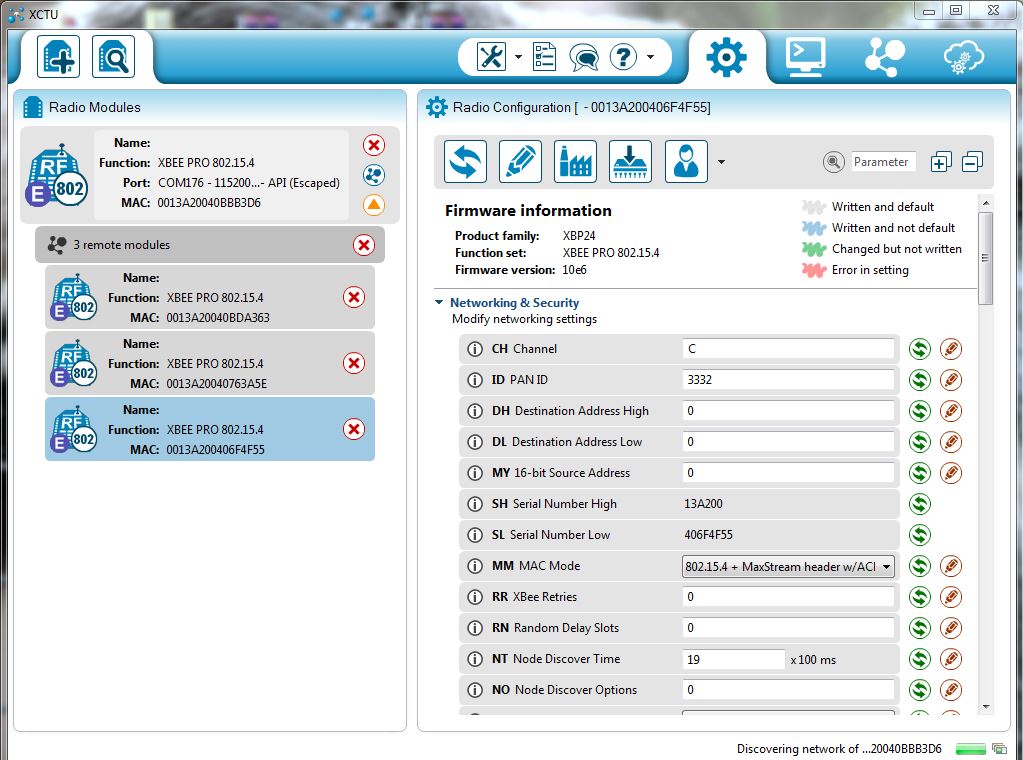The width and height of the screenshot is (1023, 760).
Task: Show info for DL Destination Address Low
Action: (475, 442)
